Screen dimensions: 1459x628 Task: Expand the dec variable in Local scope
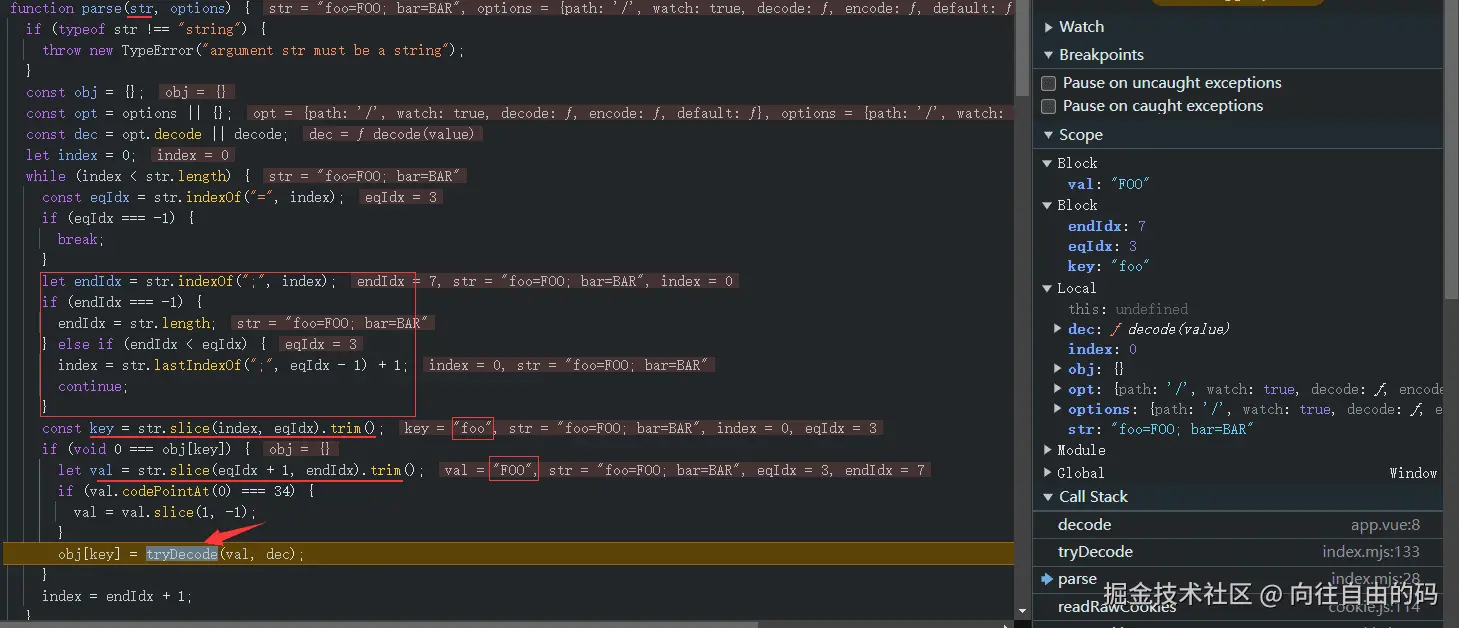point(1057,328)
